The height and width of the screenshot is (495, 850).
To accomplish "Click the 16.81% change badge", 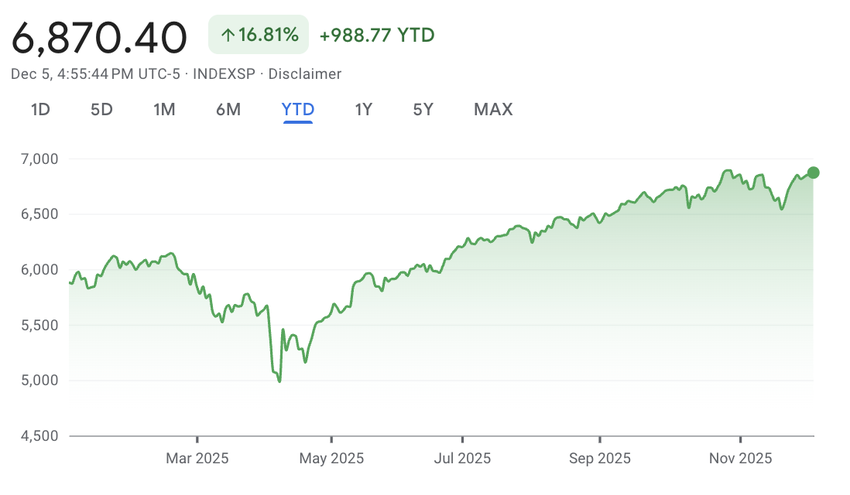I will point(258,35).
